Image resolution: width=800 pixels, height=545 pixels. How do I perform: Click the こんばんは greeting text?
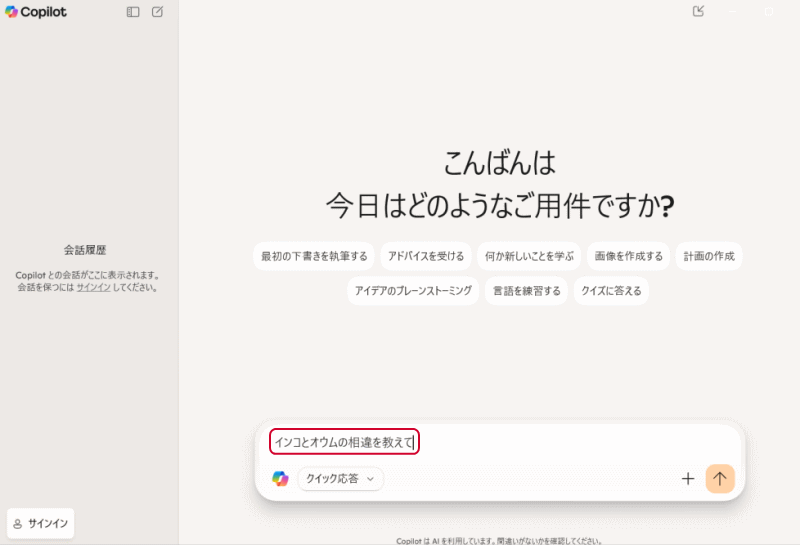tap(499, 163)
